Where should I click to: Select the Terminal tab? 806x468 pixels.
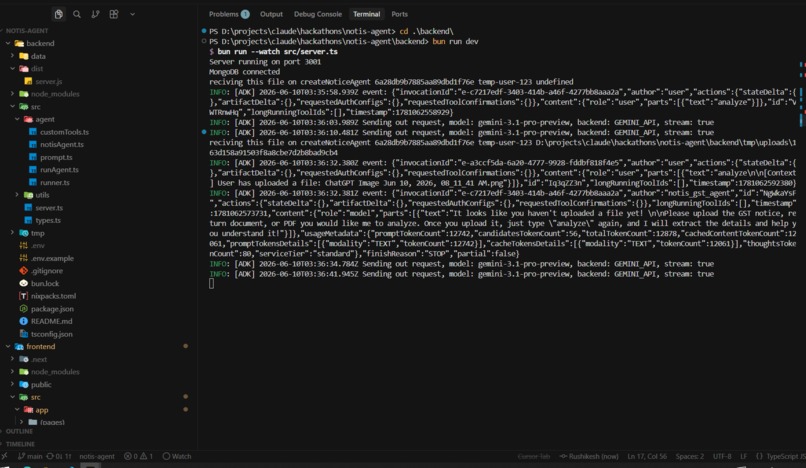click(366, 14)
